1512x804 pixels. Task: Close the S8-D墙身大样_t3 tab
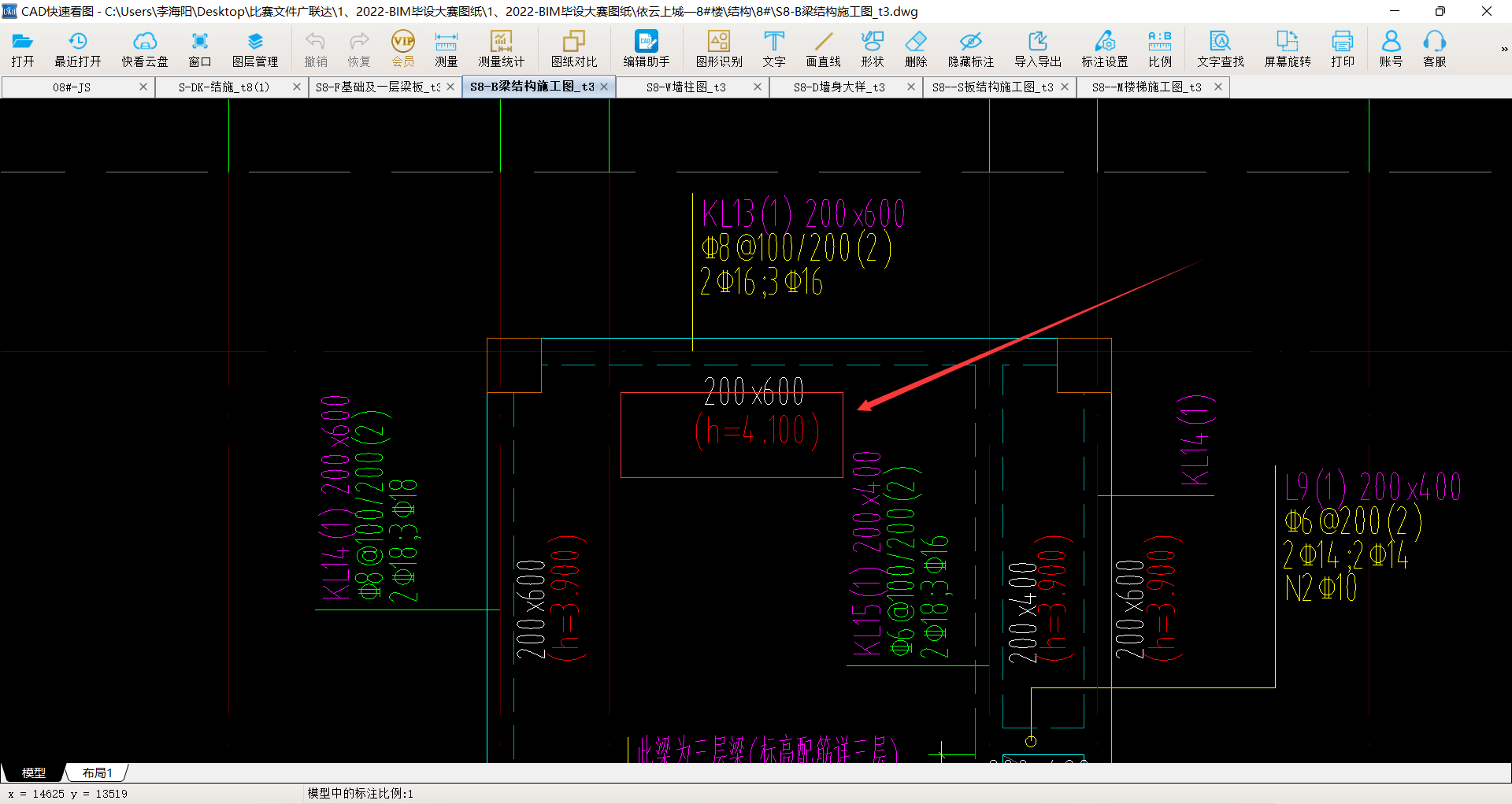tap(911, 87)
